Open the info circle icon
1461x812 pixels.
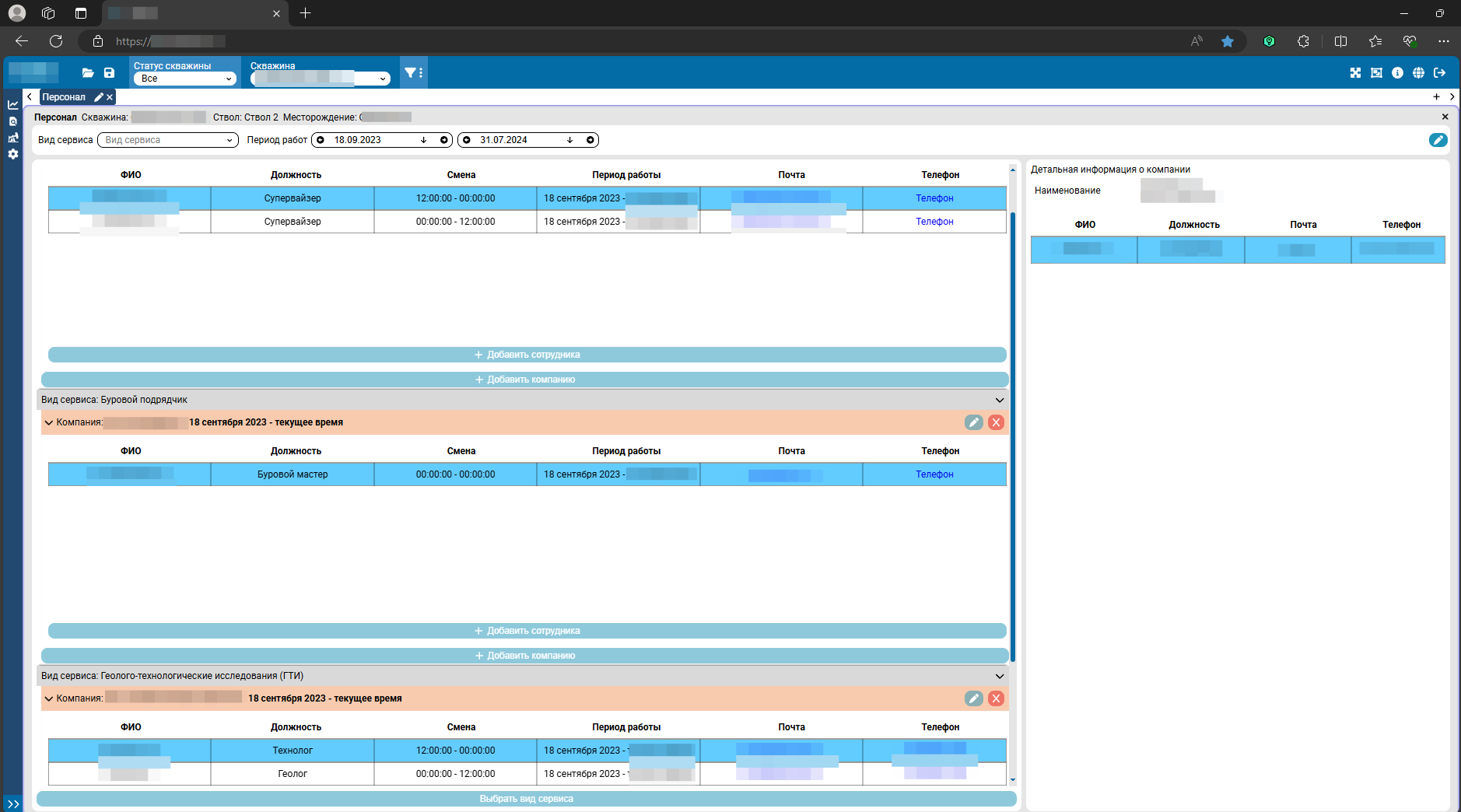[1397, 73]
